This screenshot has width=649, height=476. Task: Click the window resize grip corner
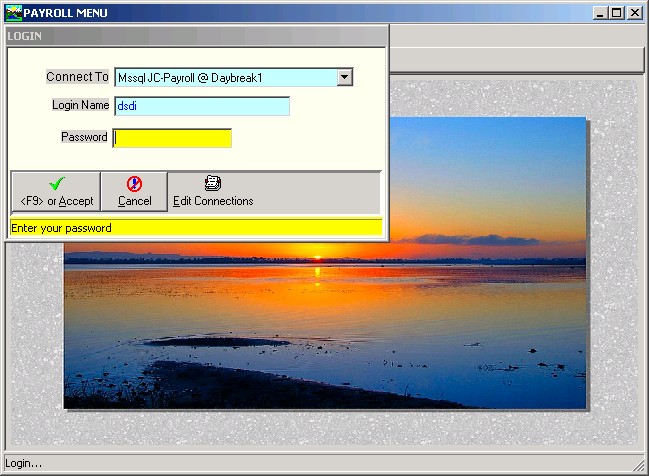tap(639, 465)
